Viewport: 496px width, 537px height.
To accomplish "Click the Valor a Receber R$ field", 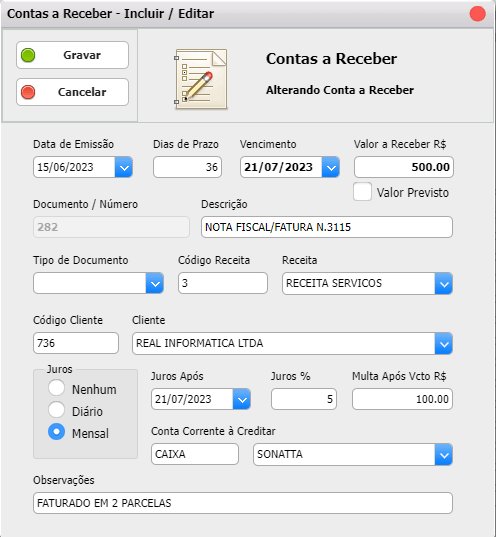I will pos(404,167).
